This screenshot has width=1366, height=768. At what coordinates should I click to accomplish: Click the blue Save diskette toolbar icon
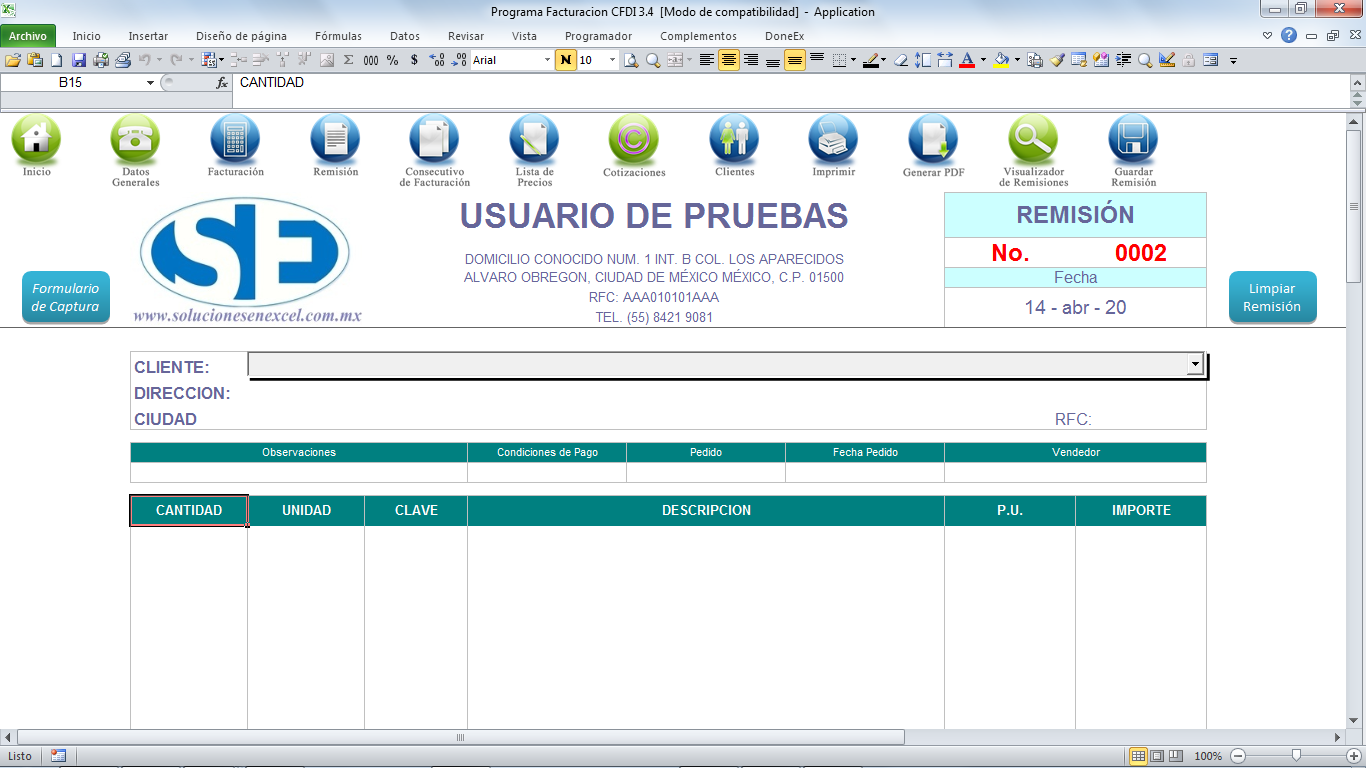[x=79, y=60]
